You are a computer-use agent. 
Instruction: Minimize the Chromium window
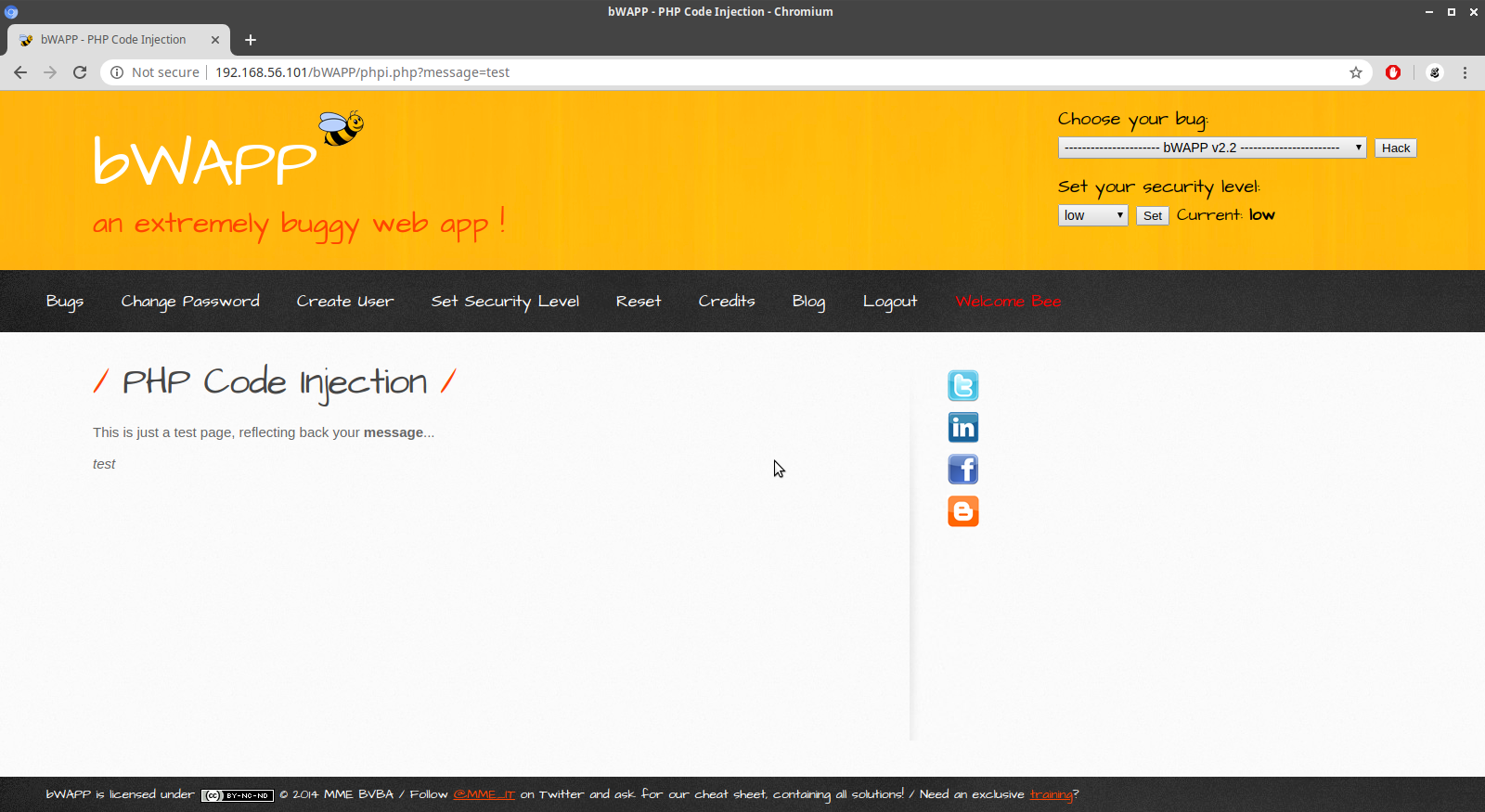point(1429,12)
